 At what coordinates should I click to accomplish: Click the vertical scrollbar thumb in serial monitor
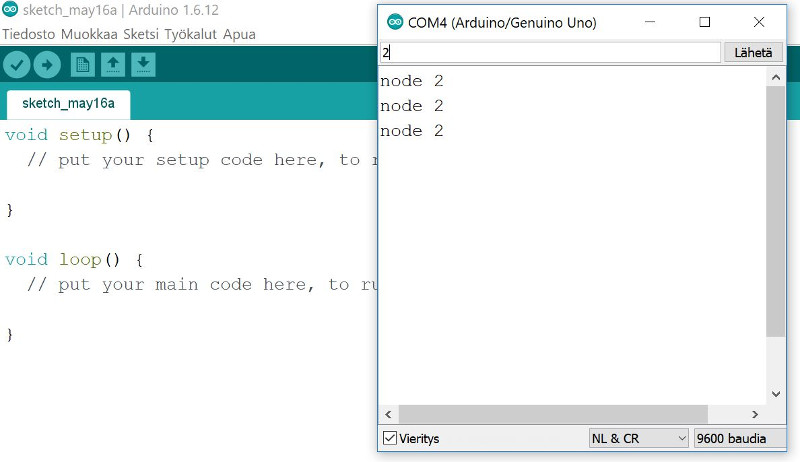point(776,211)
